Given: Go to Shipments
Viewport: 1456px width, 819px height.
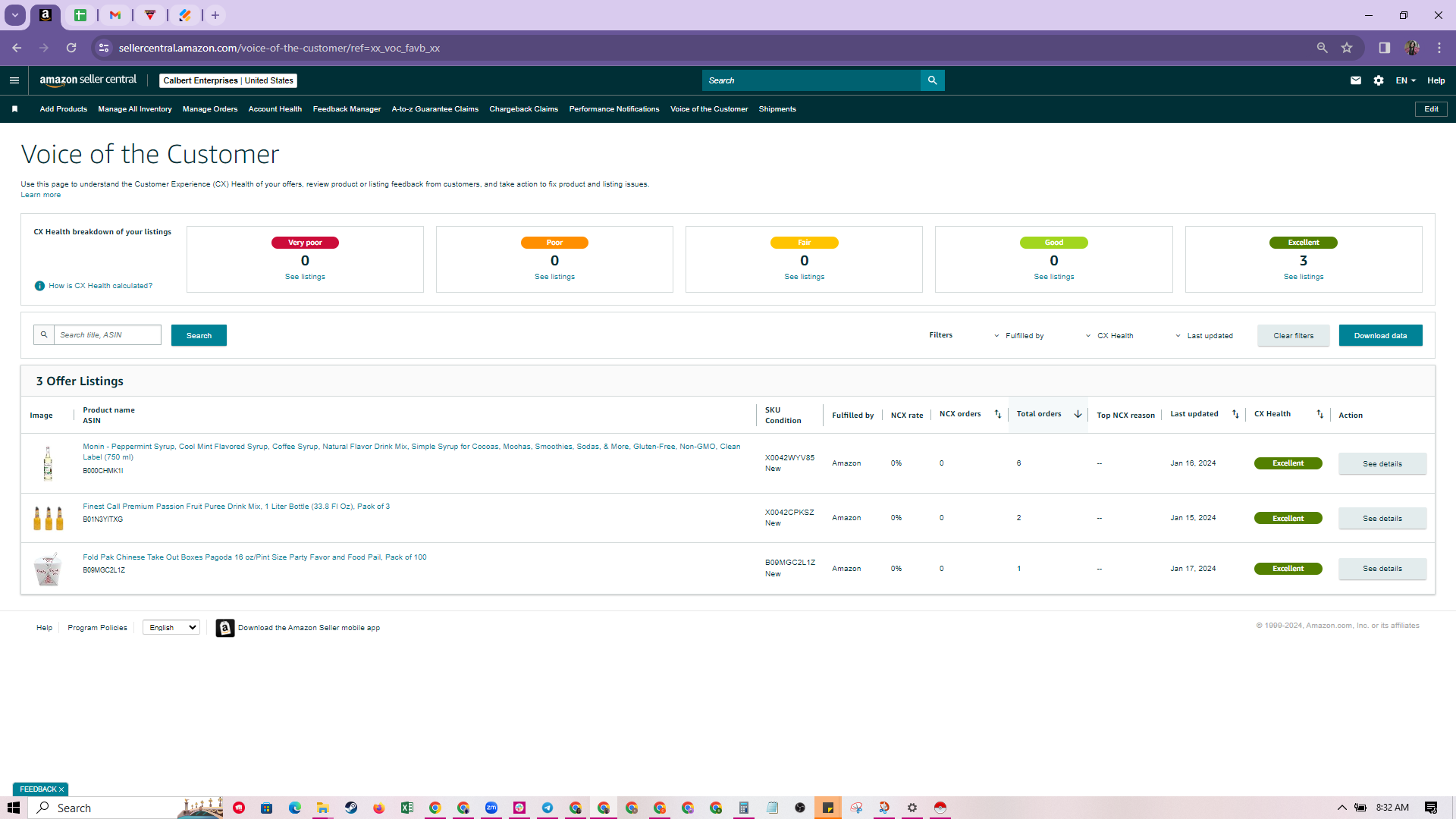Looking at the screenshot, I should pos(777,109).
